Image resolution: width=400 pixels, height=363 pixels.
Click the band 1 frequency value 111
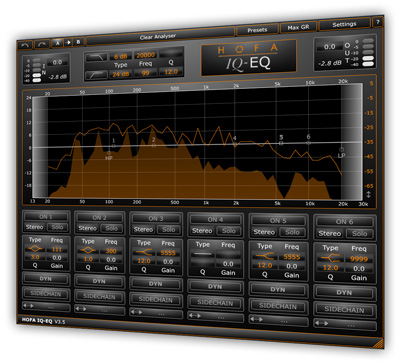(x=57, y=249)
